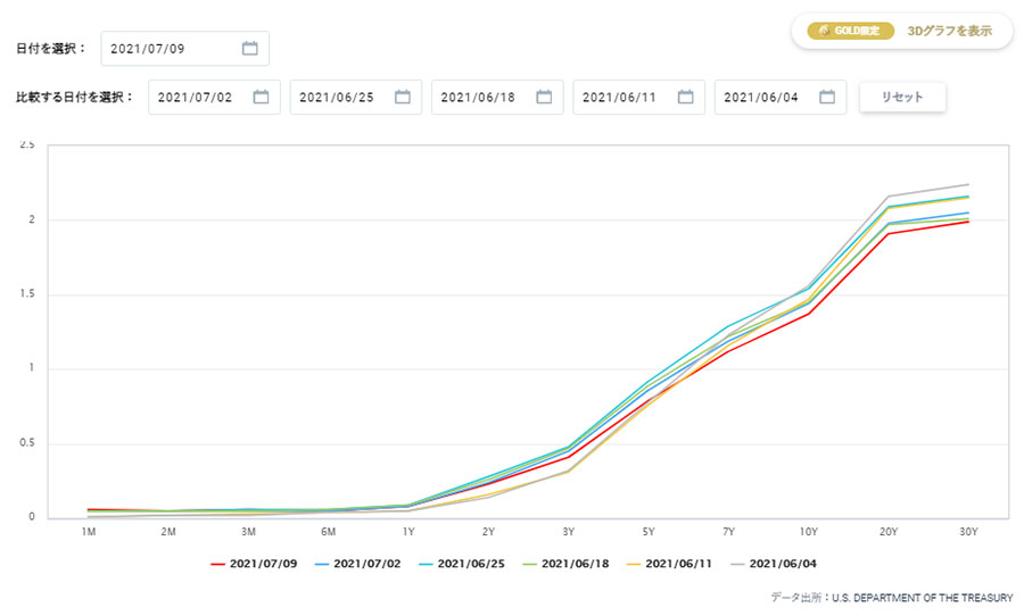This screenshot has height=616, width=1024.
Task: Click the 10Y point on chart axis
Action: click(x=809, y=531)
